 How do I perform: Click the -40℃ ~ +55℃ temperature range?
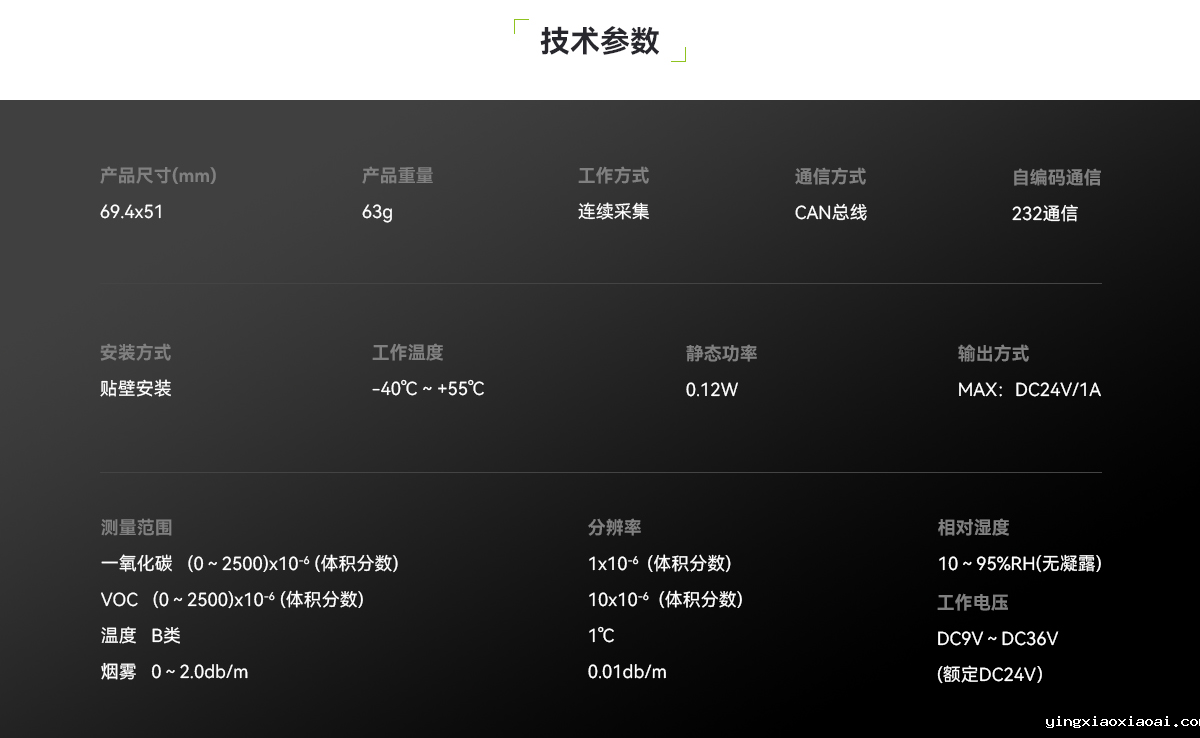(428, 389)
